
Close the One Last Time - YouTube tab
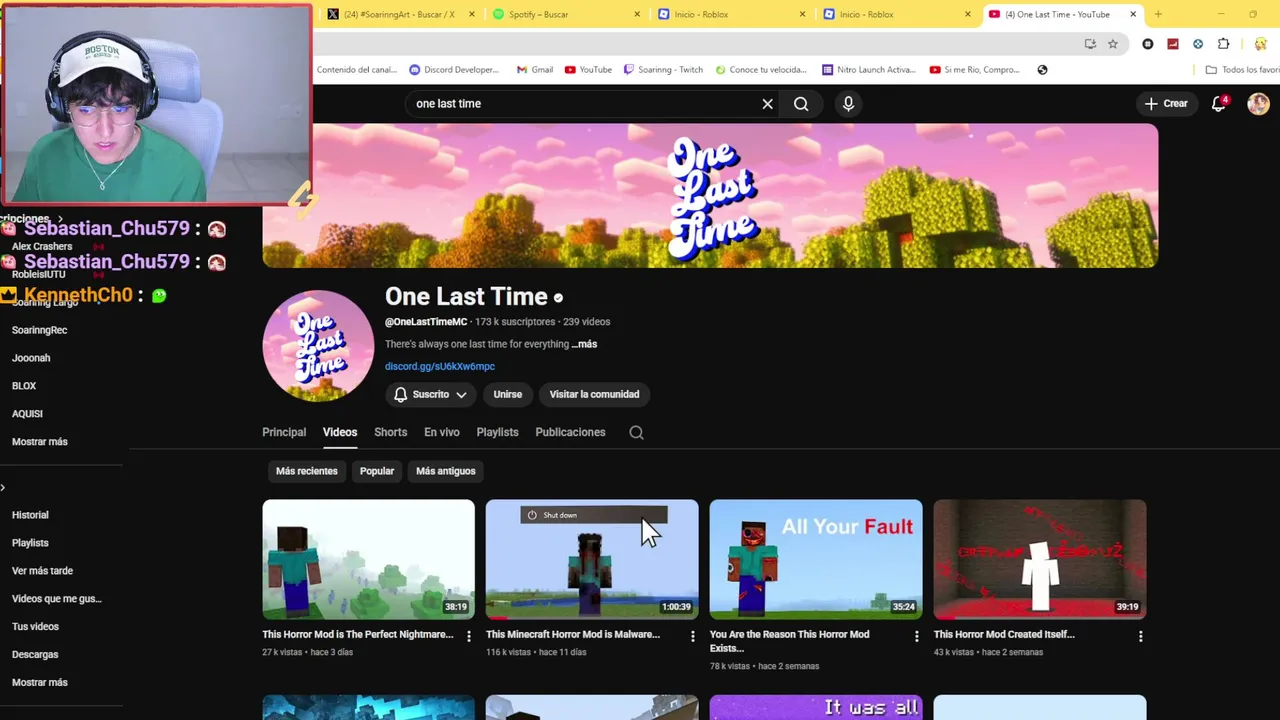pyautogui.click(x=1133, y=14)
